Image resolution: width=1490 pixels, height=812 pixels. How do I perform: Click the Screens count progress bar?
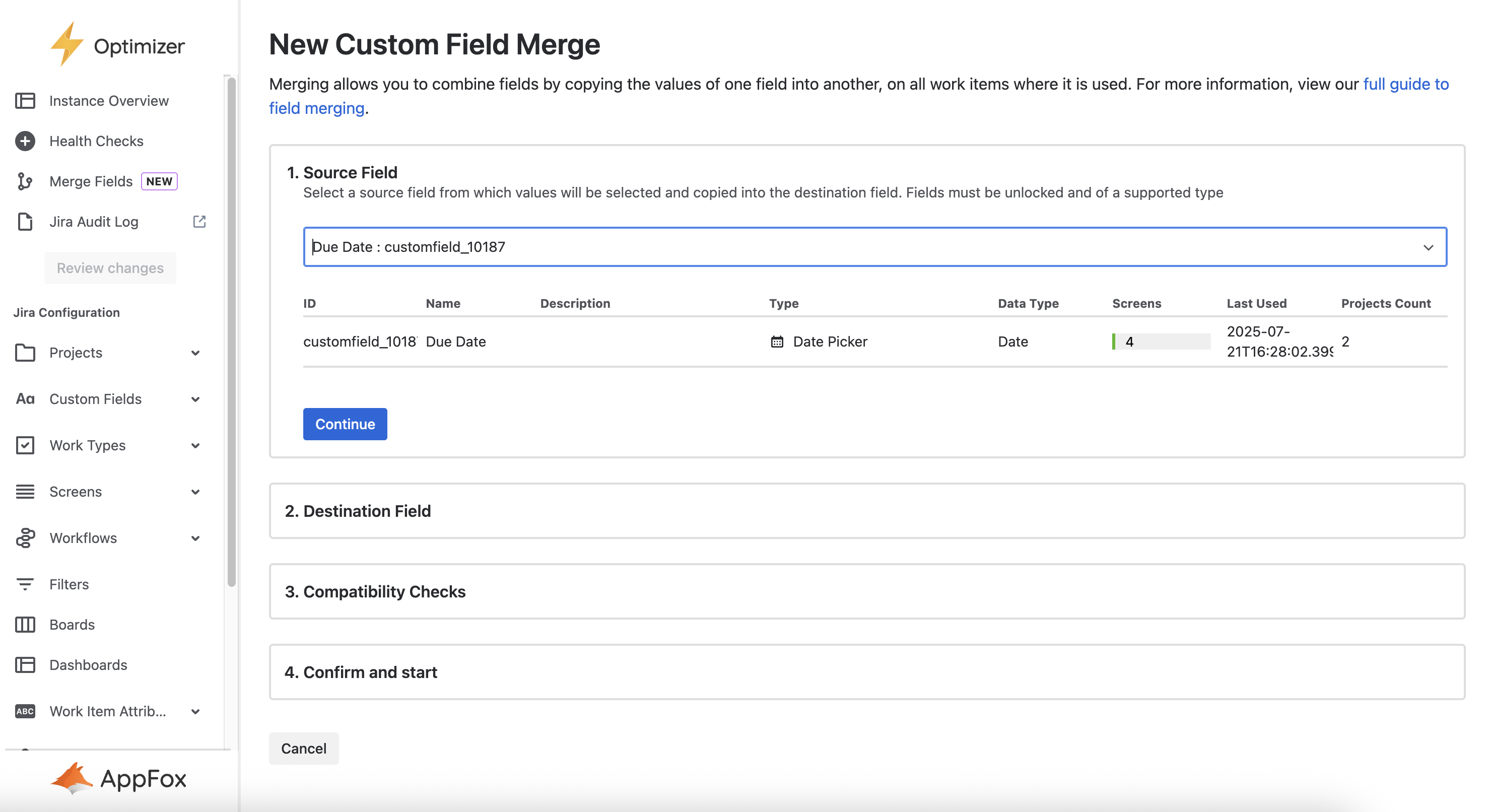(1161, 342)
